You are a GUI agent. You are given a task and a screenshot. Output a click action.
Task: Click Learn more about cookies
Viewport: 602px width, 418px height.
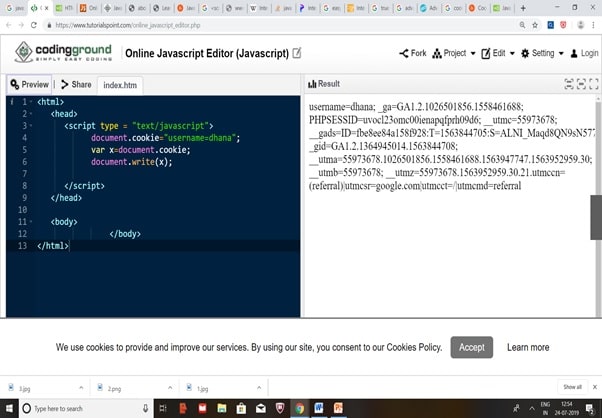coord(528,347)
